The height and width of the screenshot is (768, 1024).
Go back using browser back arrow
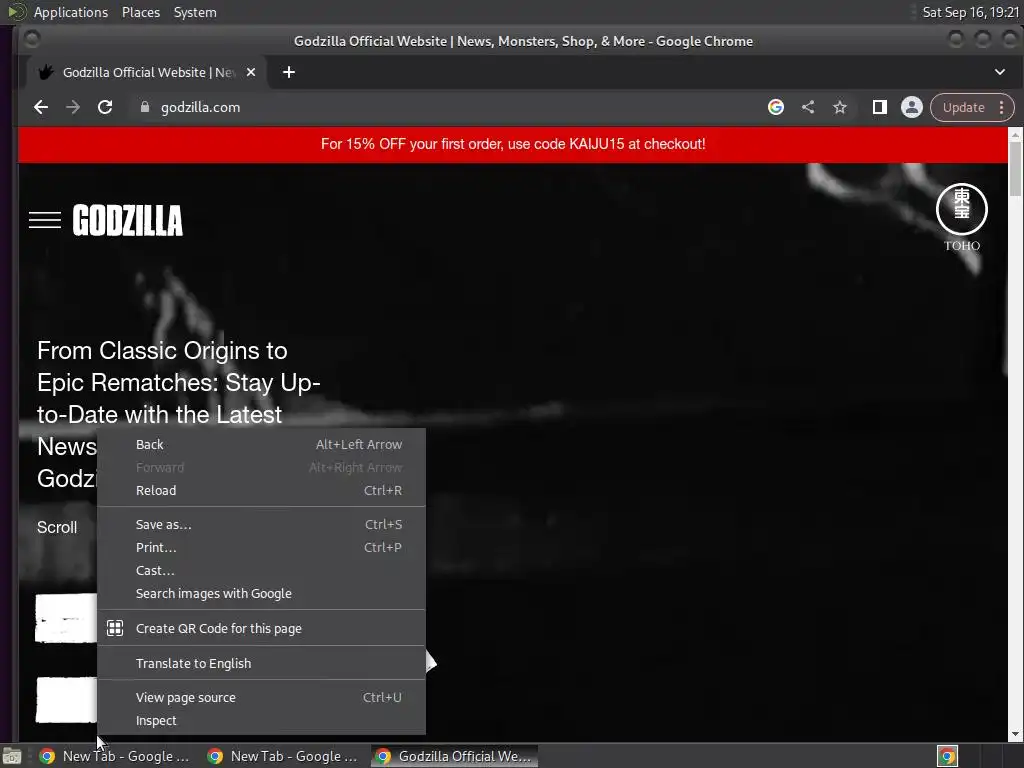[41, 107]
